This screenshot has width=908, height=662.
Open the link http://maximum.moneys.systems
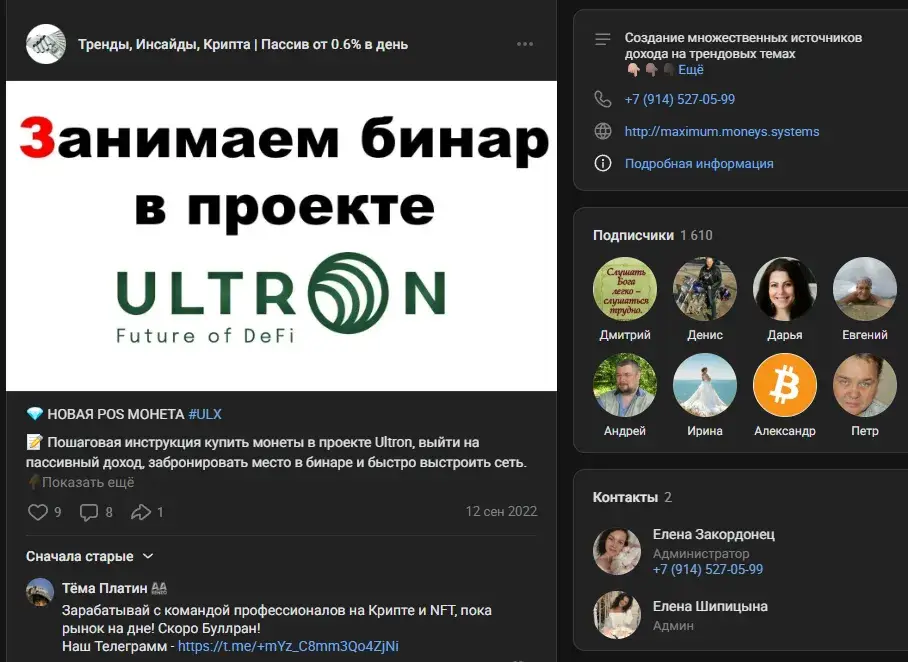coord(722,131)
